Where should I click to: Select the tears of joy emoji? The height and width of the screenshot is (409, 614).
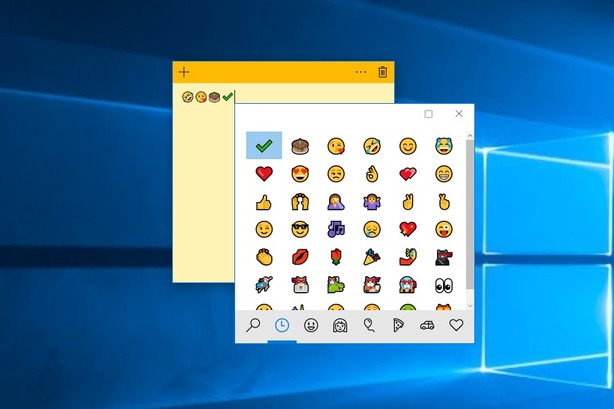444,146
